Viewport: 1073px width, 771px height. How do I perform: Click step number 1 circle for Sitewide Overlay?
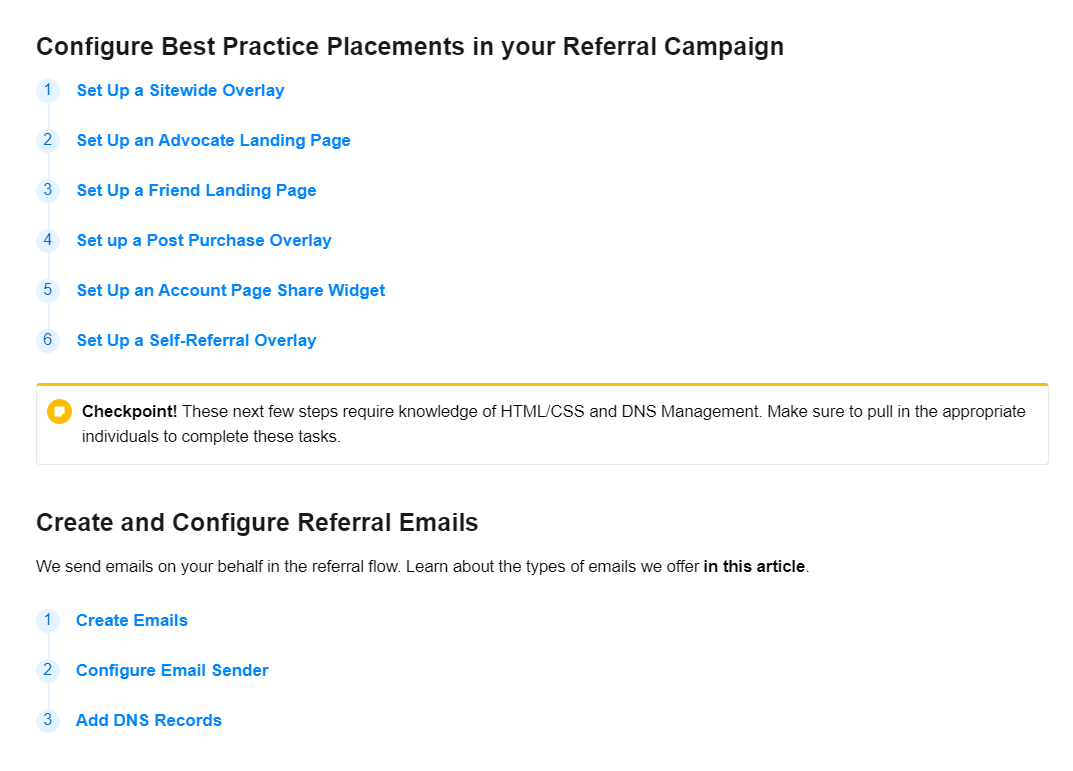[48, 90]
